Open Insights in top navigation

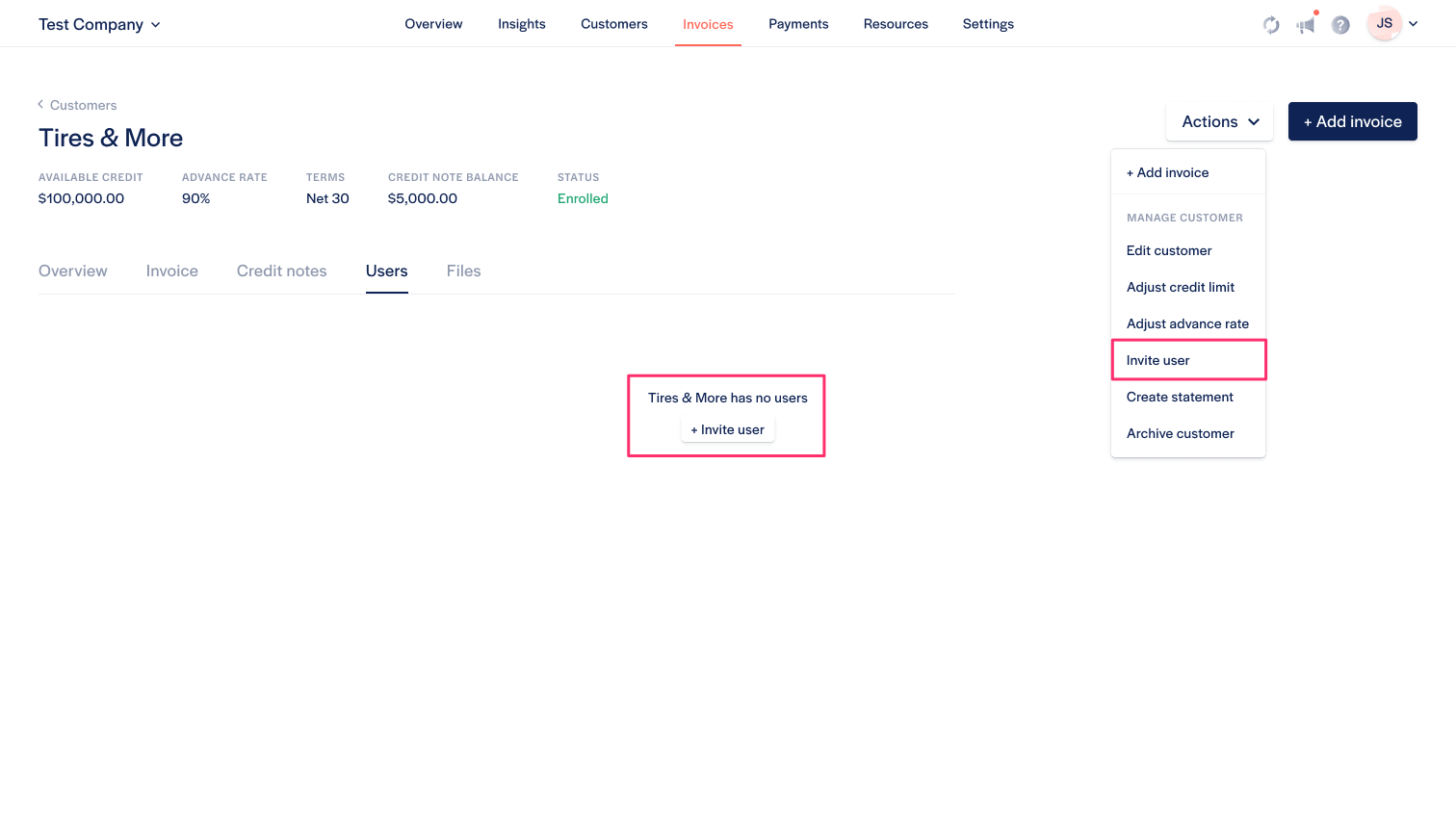521,24
